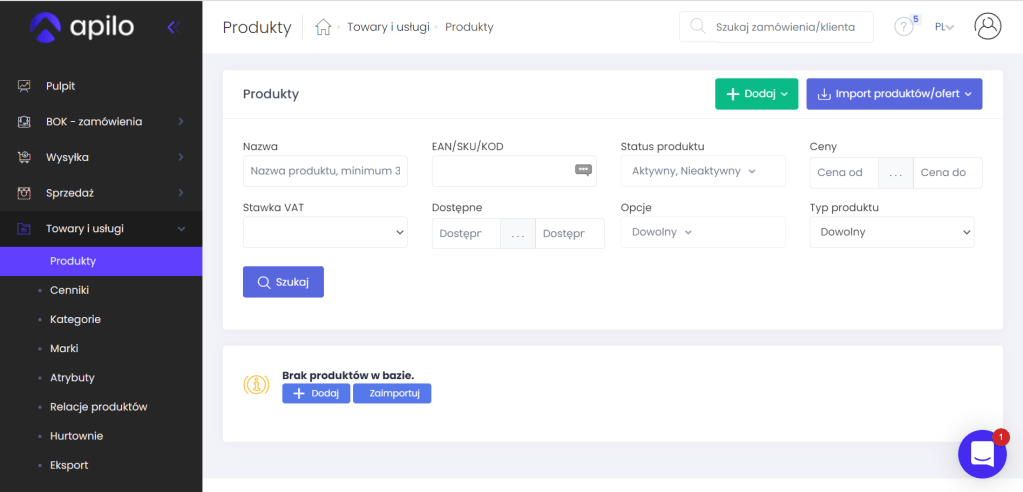Click the Pulpit dashboard icon

click(24, 86)
